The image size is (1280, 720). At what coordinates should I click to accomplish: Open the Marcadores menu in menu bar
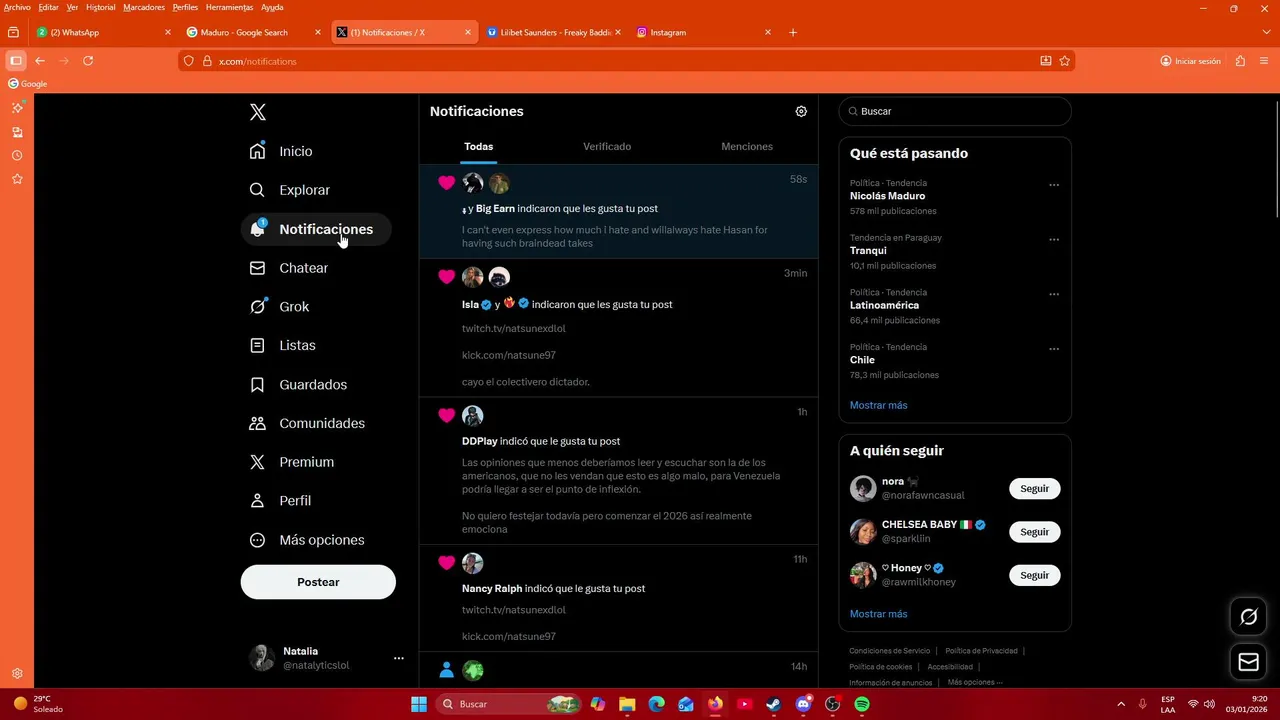(x=144, y=7)
